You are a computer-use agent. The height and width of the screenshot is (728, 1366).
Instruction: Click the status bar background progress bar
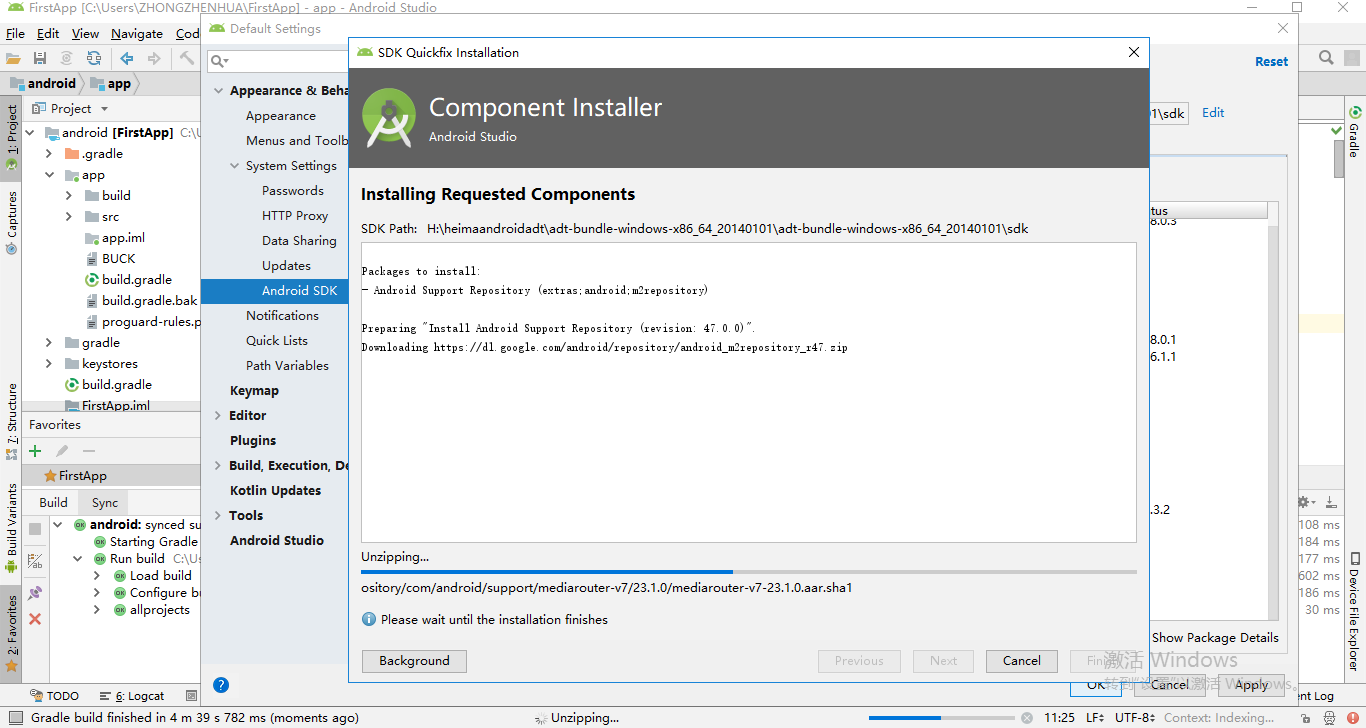pyautogui.click(x=940, y=718)
